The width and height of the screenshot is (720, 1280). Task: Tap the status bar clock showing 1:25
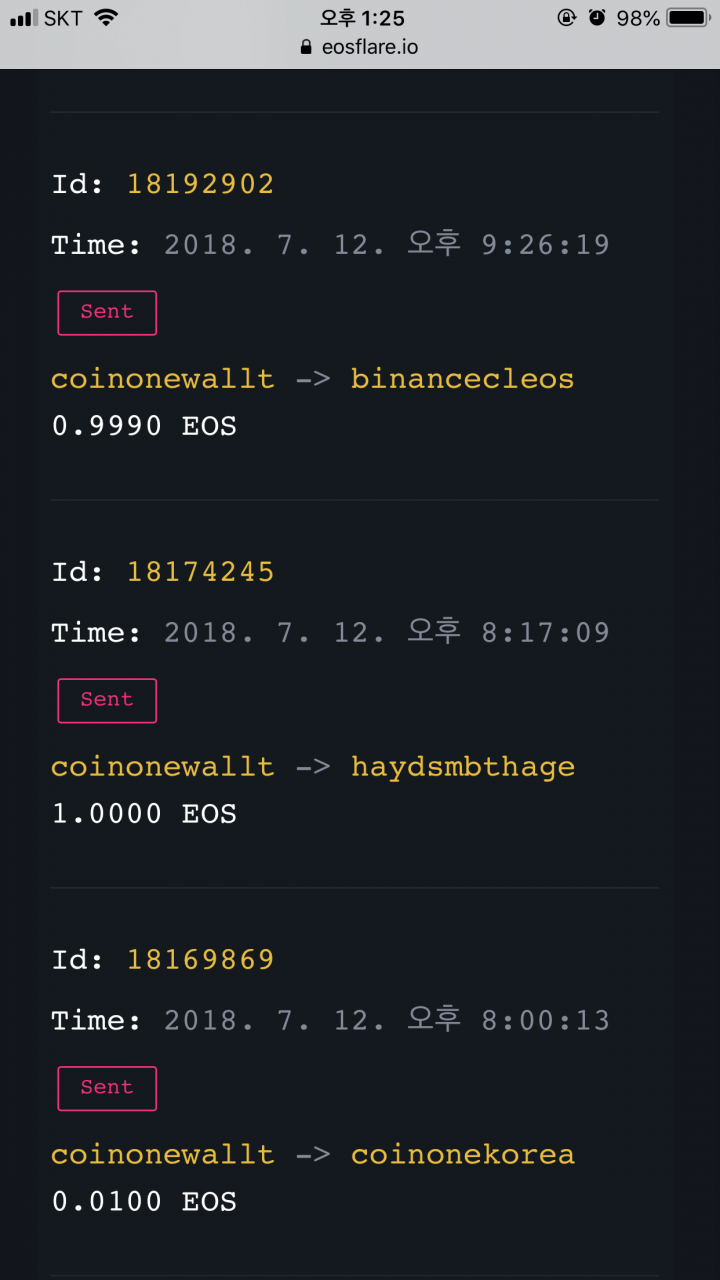pyautogui.click(x=362, y=17)
